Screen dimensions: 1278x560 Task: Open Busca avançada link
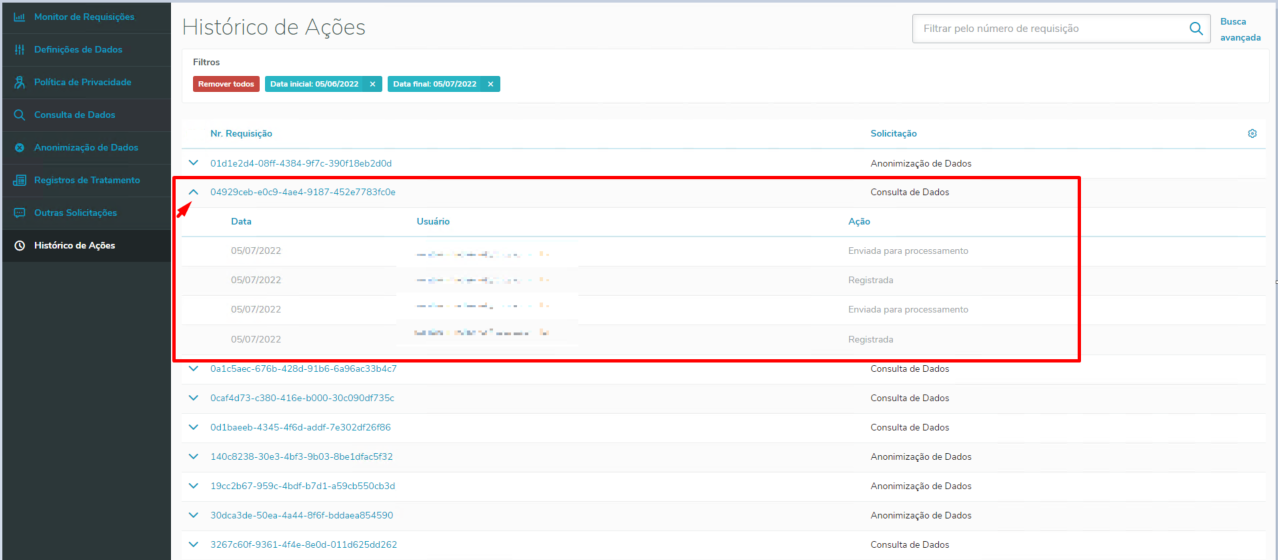[x=1240, y=29]
